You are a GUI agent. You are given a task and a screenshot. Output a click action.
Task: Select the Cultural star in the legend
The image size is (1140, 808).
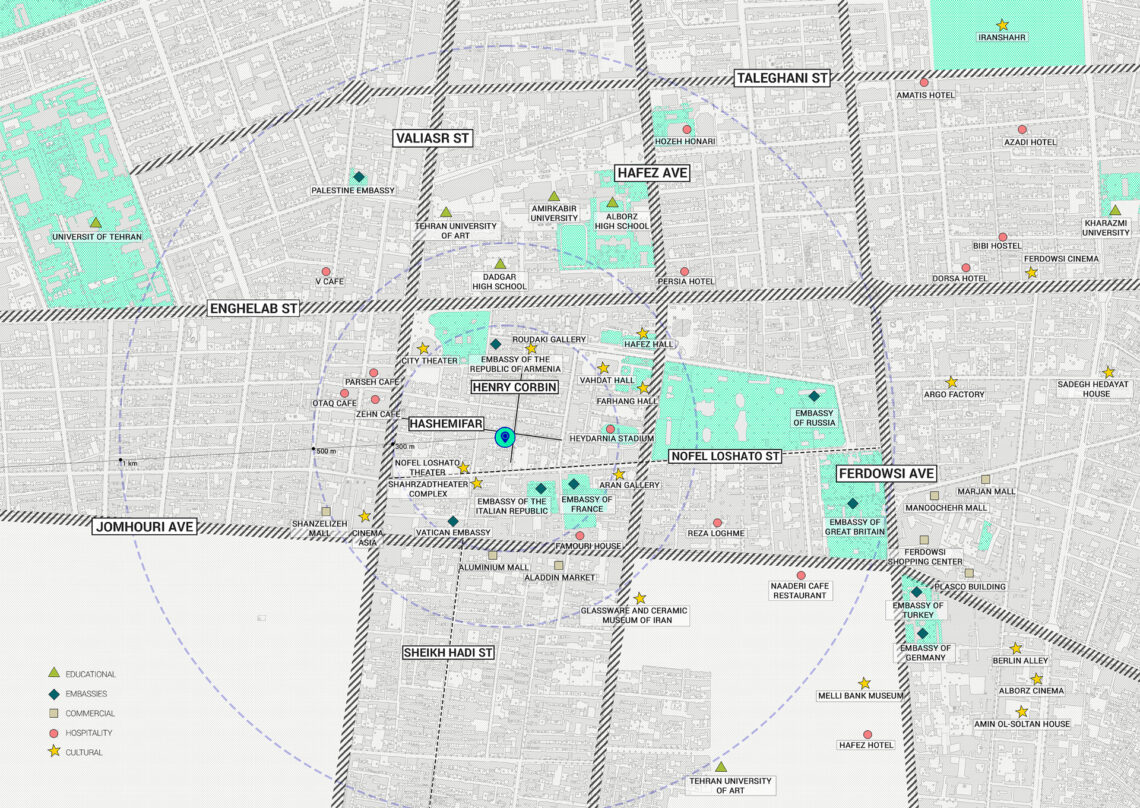(x=53, y=751)
